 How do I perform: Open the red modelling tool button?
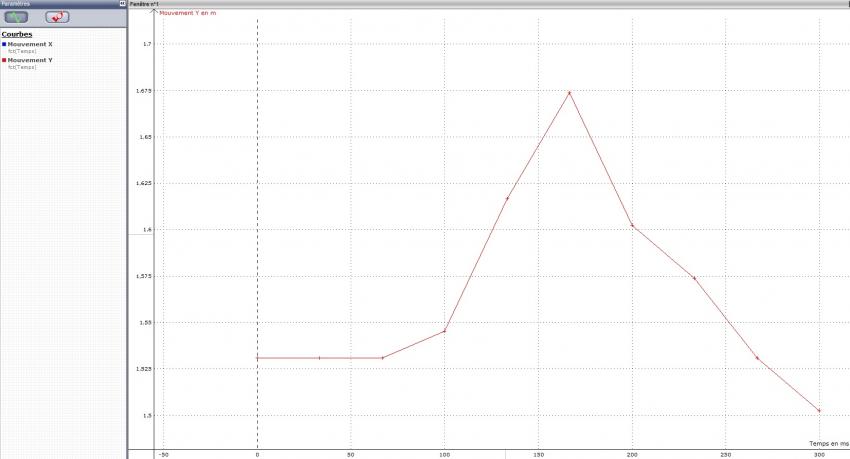click(57, 17)
